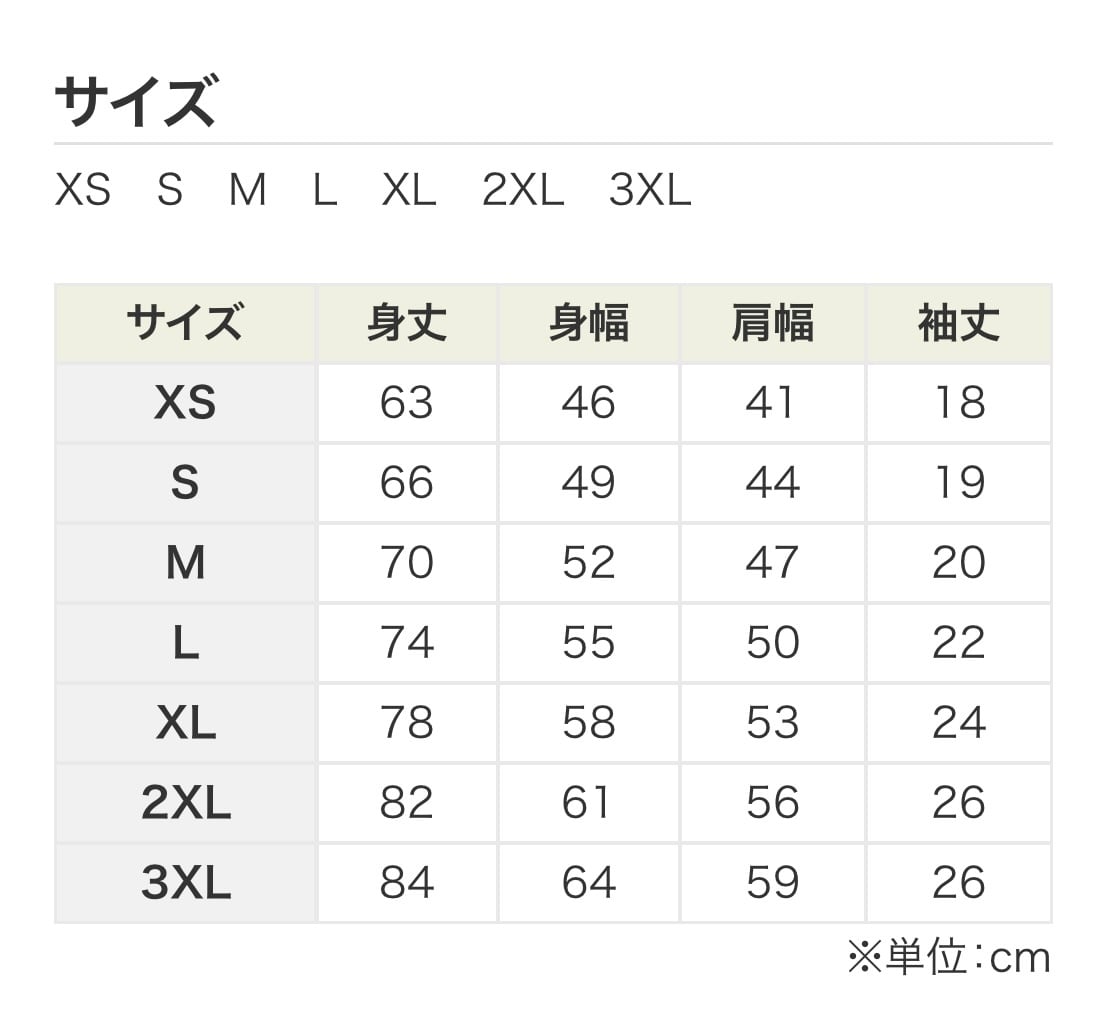Choose M in the top size list

click(247, 189)
